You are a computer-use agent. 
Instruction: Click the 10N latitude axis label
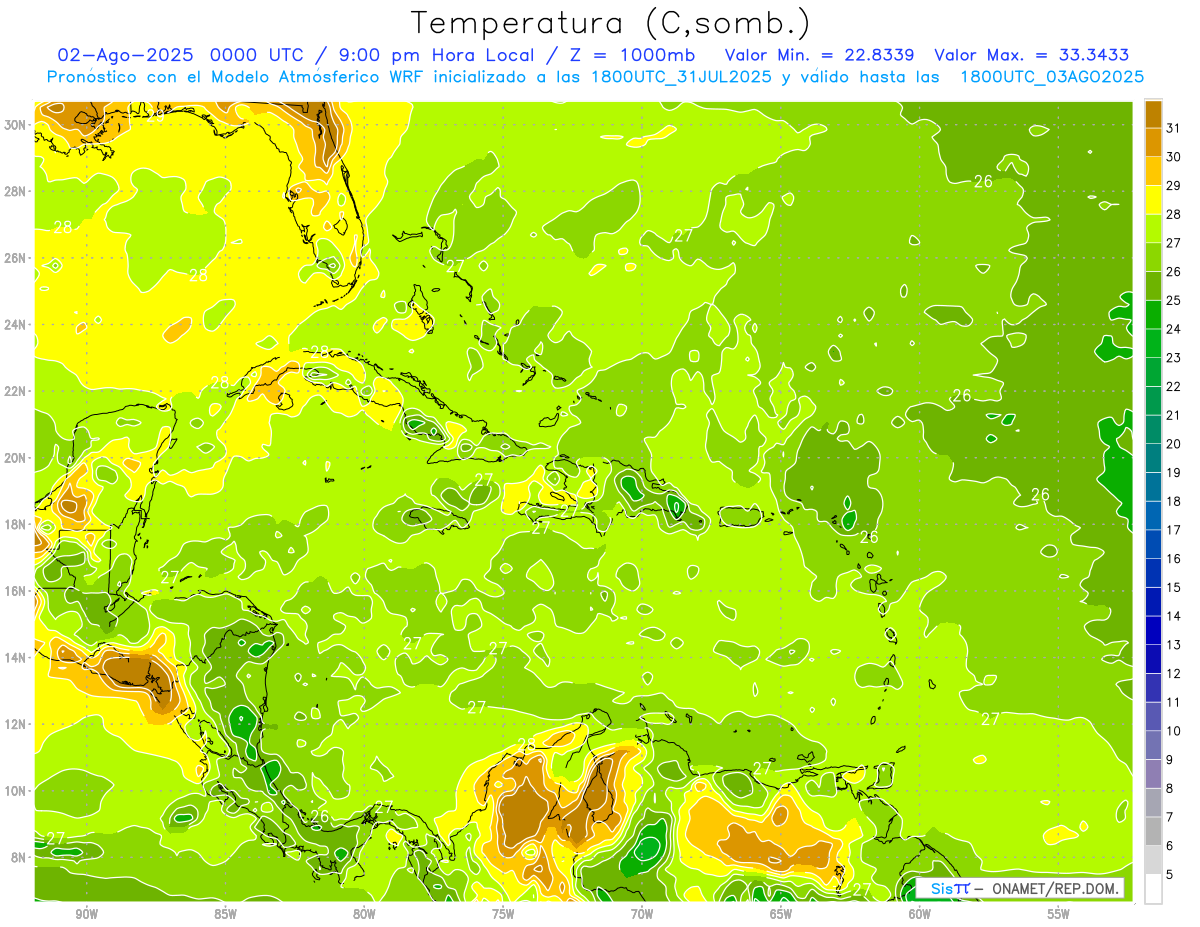[x=15, y=790]
